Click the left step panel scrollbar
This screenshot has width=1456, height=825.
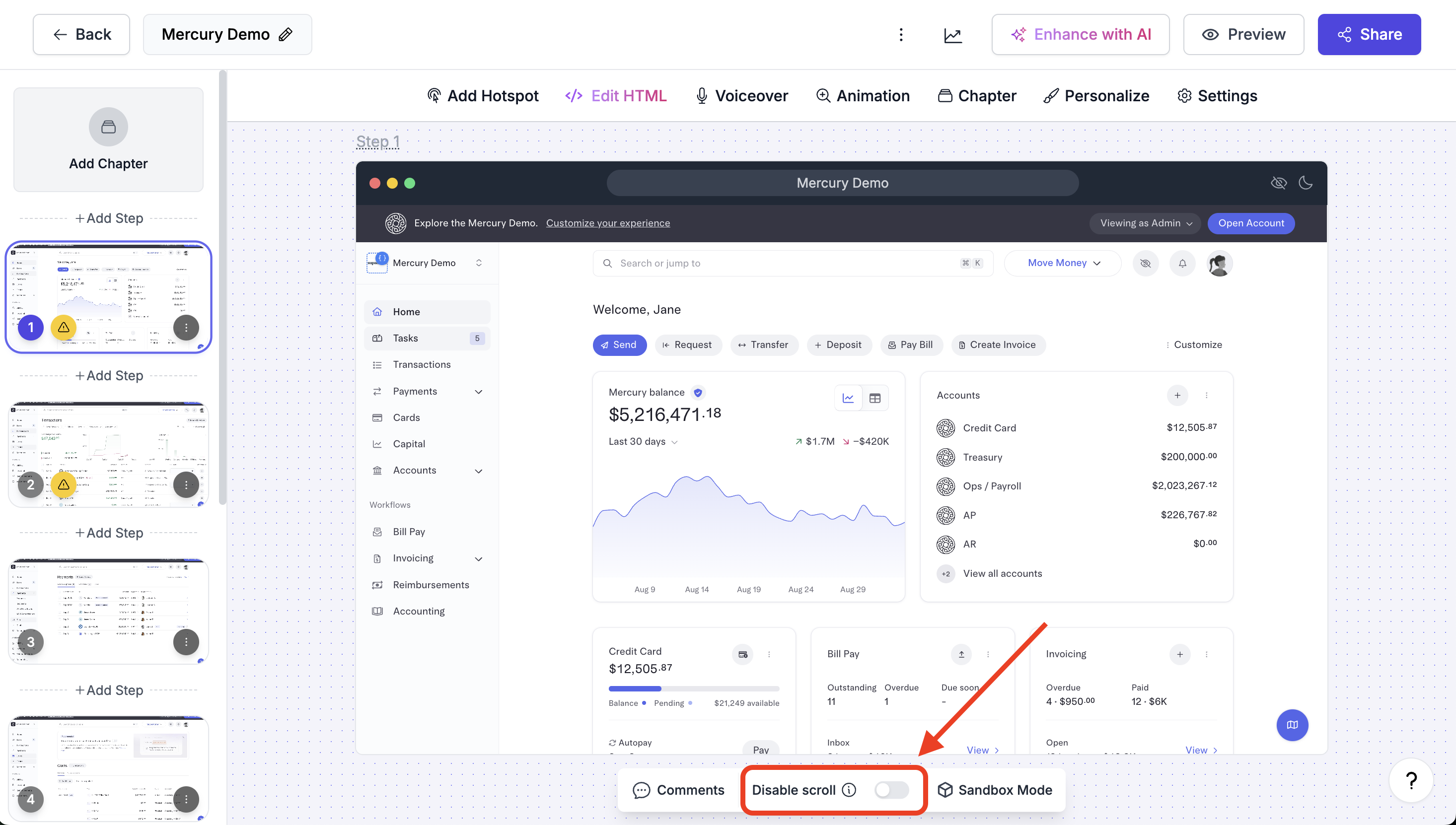click(223, 287)
